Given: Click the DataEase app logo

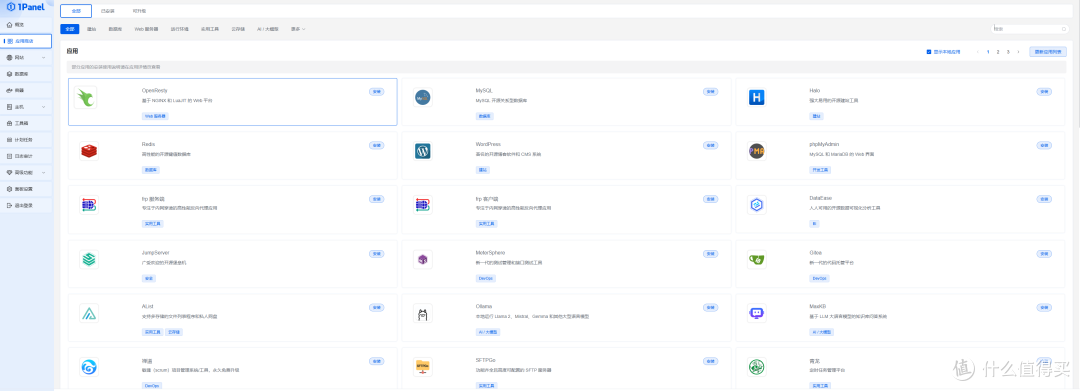Looking at the screenshot, I should tap(757, 205).
